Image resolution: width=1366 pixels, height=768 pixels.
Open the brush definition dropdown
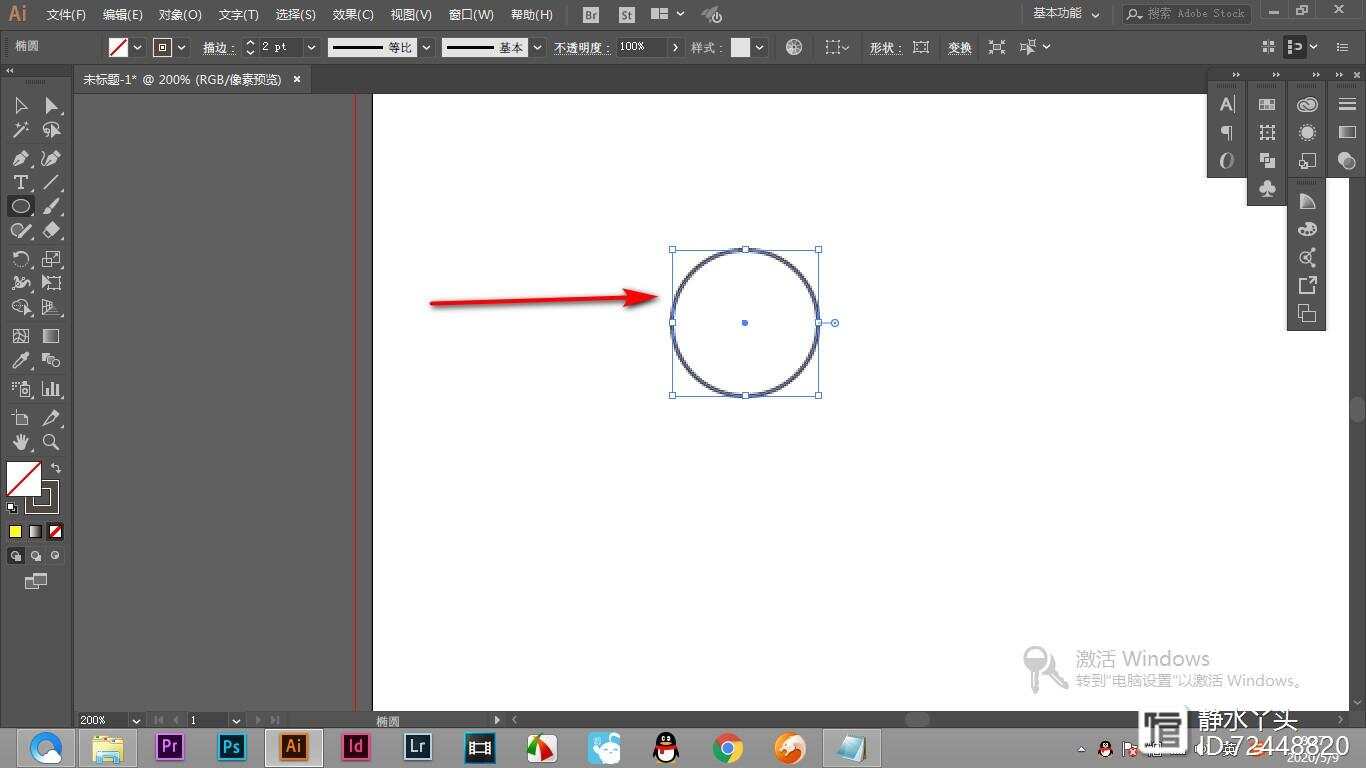[x=538, y=47]
